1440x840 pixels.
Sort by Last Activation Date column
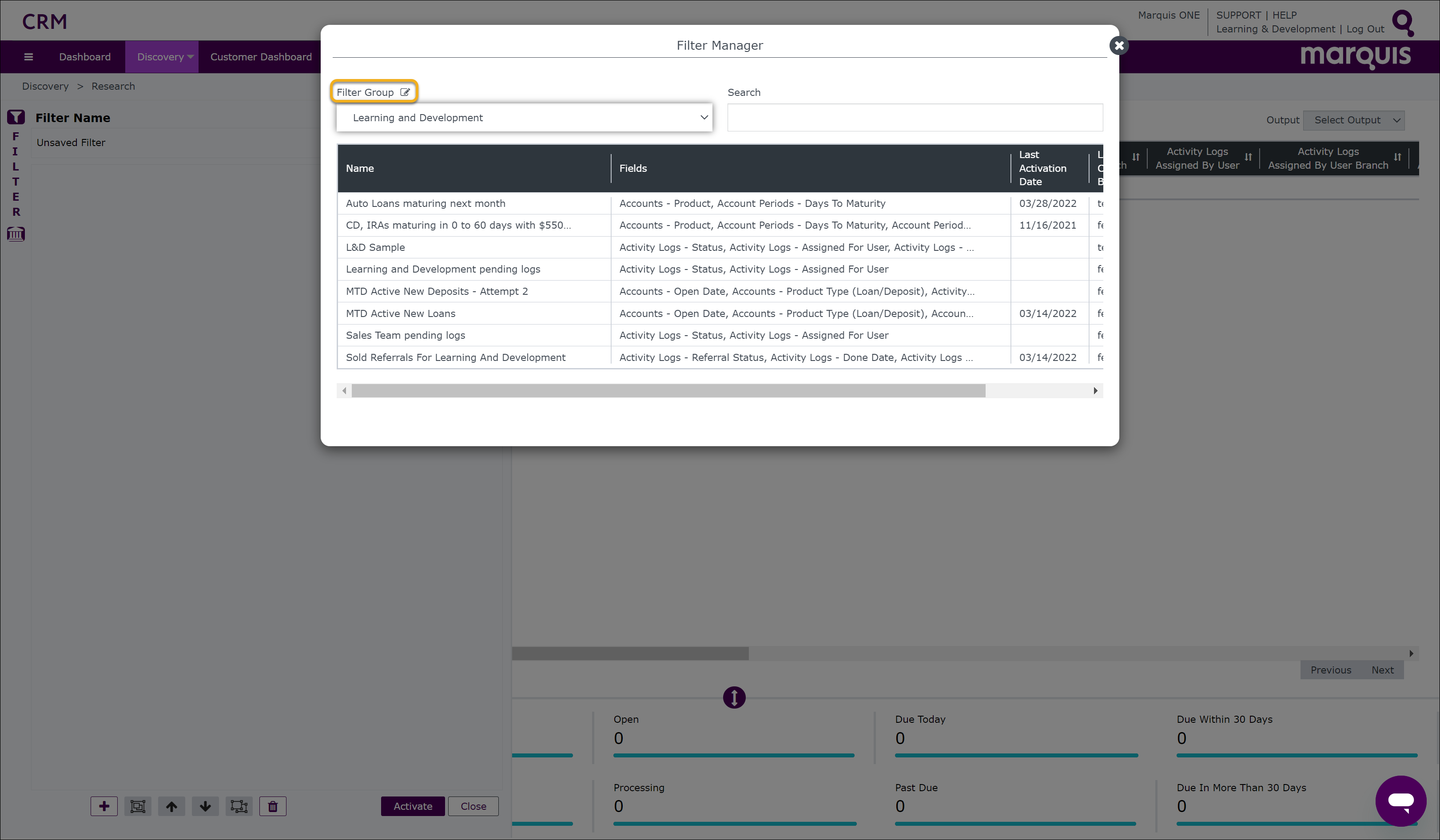pyautogui.click(x=1050, y=168)
